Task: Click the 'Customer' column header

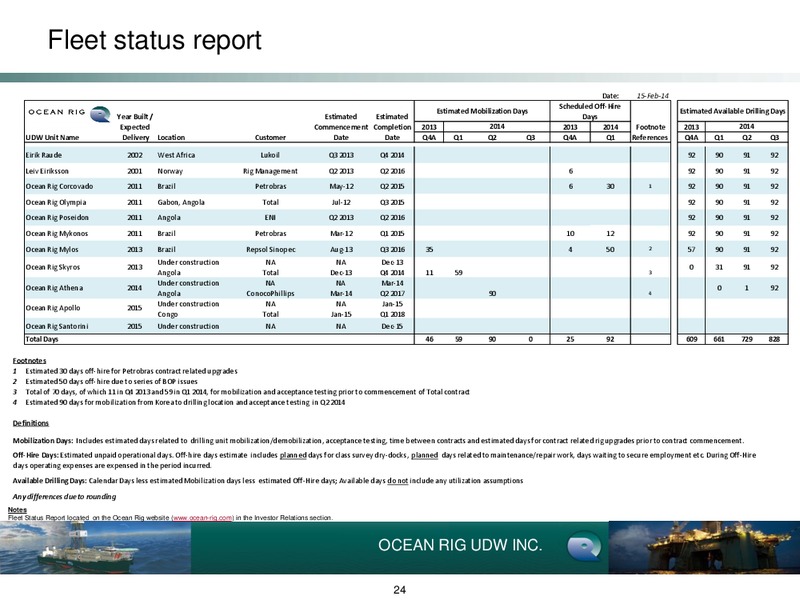Action: [x=270, y=137]
